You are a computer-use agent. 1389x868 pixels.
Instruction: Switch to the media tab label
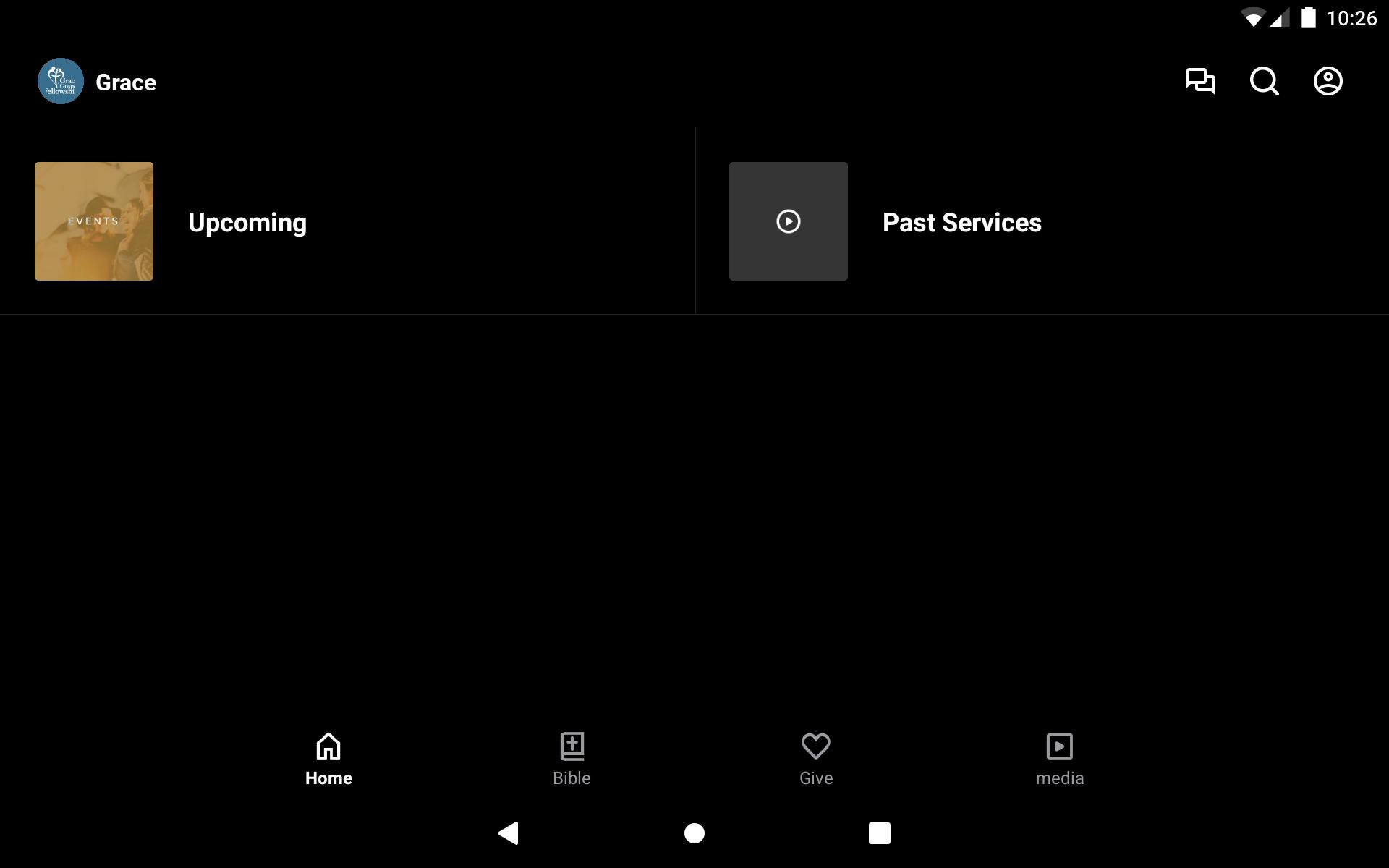(1060, 778)
